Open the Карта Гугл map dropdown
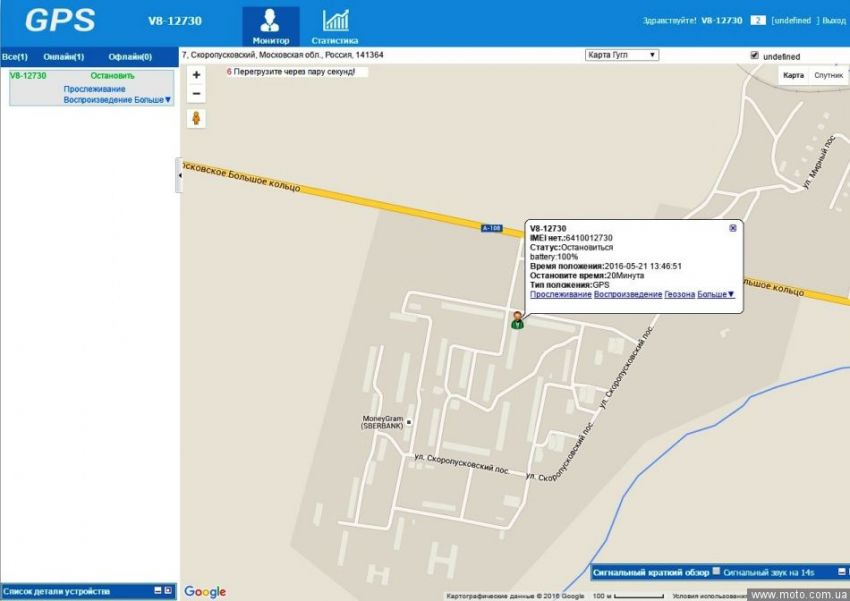This screenshot has height=601, width=850. pyautogui.click(x=621, y=55)
